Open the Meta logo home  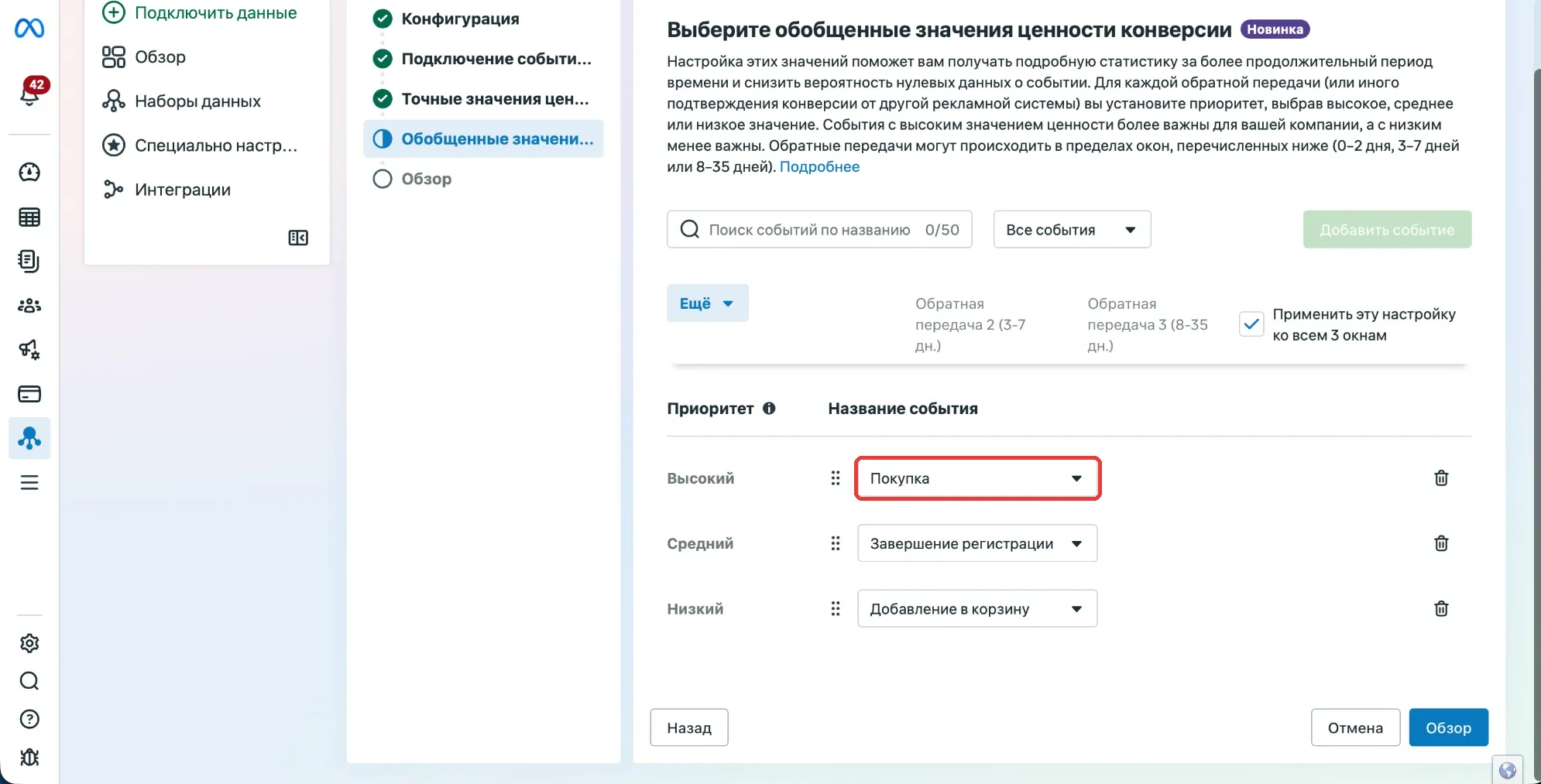29,29
